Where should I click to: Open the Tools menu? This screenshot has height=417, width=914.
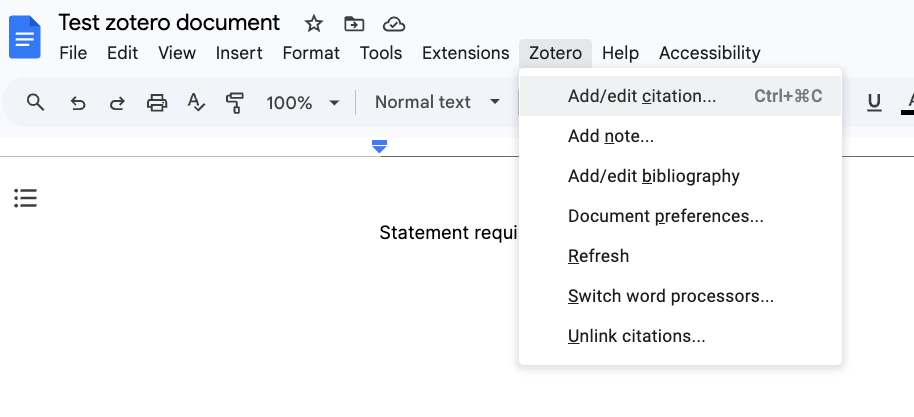point(381,53)
